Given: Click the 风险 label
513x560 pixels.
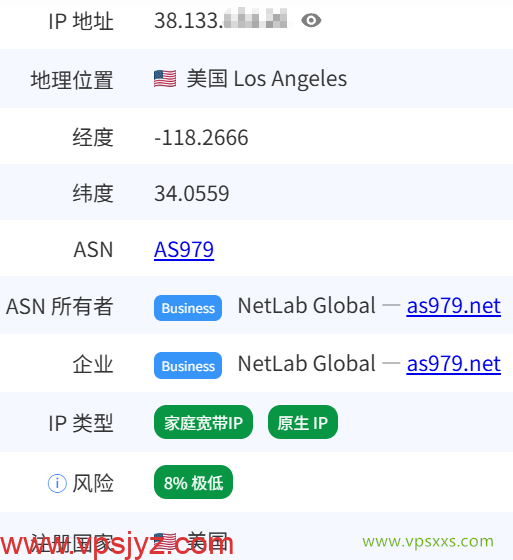Looking at the screenshot, I should [x=93, y=483].
